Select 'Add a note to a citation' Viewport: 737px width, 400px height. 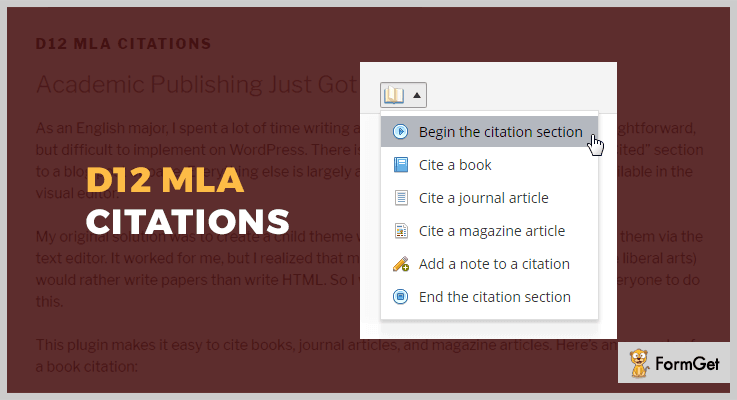[x=489, y=264]
